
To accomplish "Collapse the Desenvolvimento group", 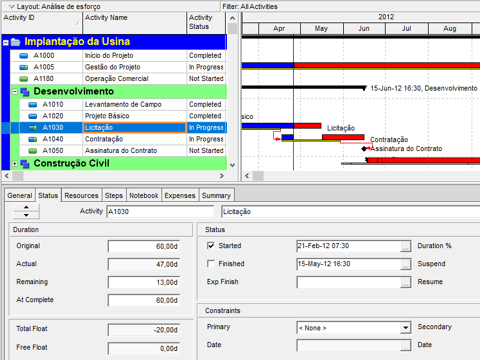I will coord(15,91).
